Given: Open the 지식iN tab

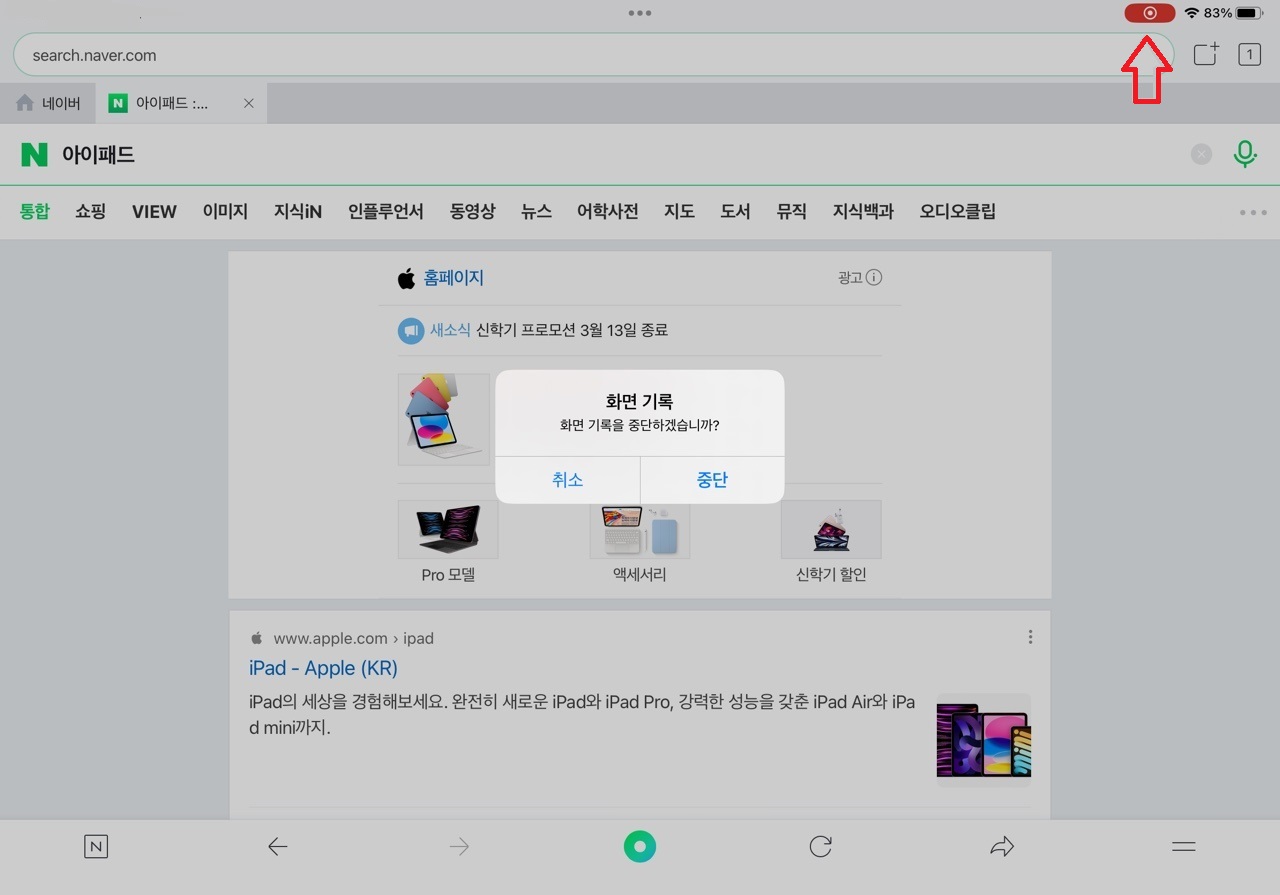Looking at the screenshot, I should 298,211.
